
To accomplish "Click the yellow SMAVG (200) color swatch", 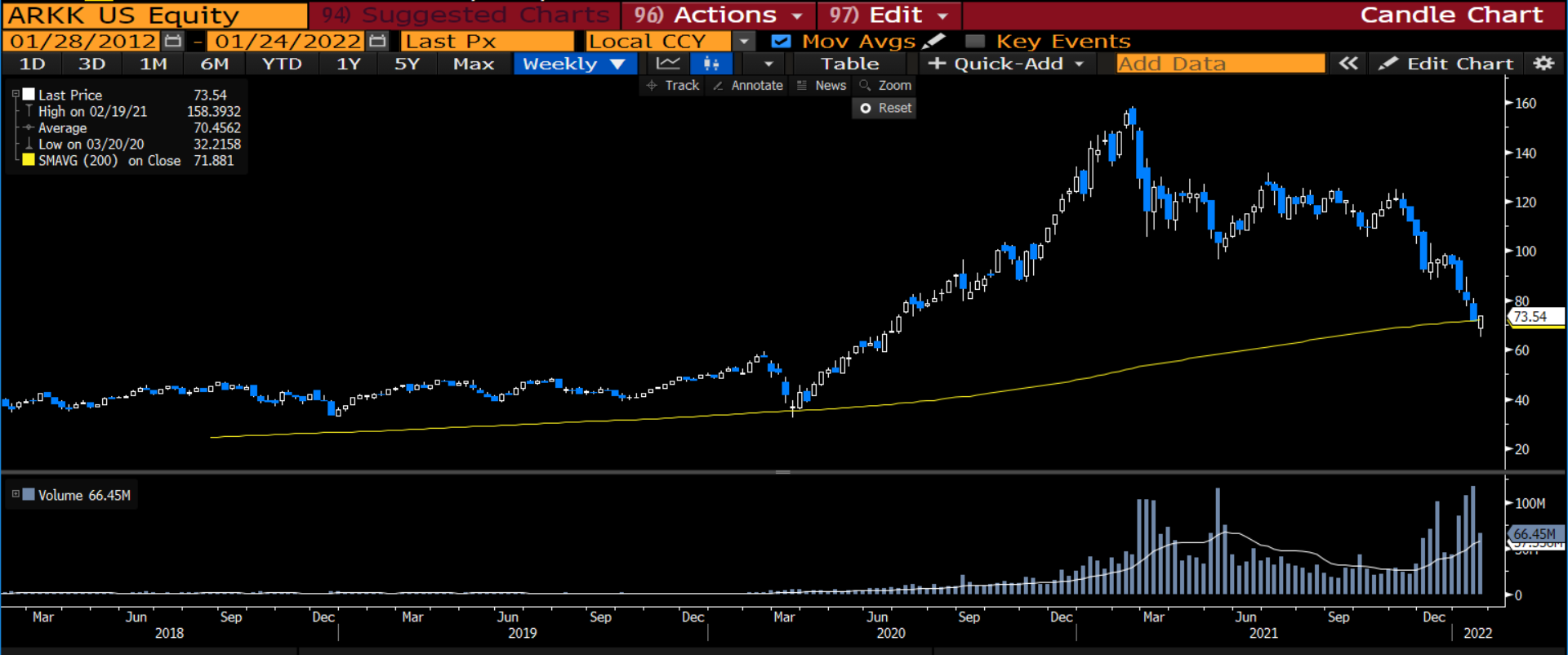I will [x=29, y=159].
